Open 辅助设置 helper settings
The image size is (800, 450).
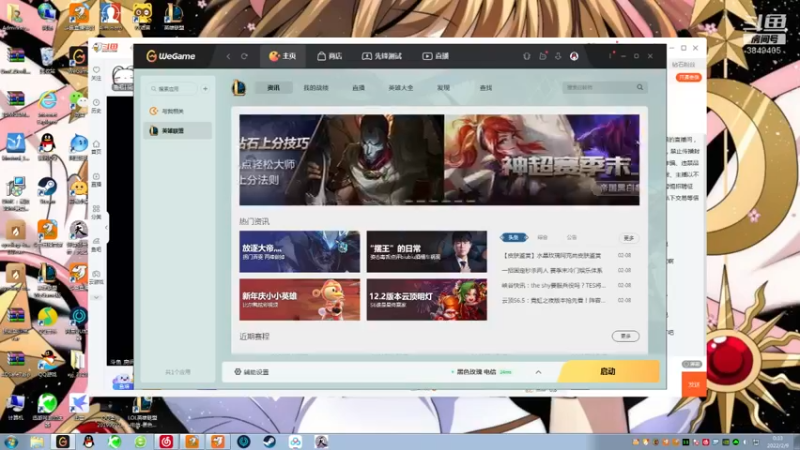coord(251,372)
